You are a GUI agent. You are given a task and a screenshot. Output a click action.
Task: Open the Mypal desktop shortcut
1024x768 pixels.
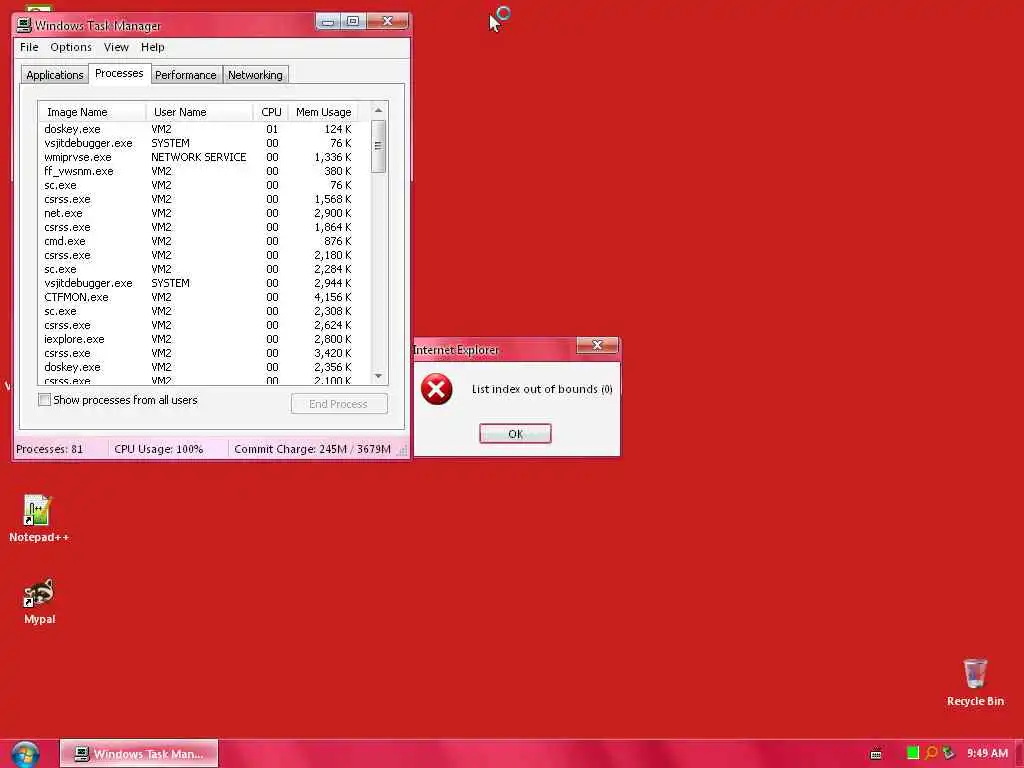click(39, 601)
